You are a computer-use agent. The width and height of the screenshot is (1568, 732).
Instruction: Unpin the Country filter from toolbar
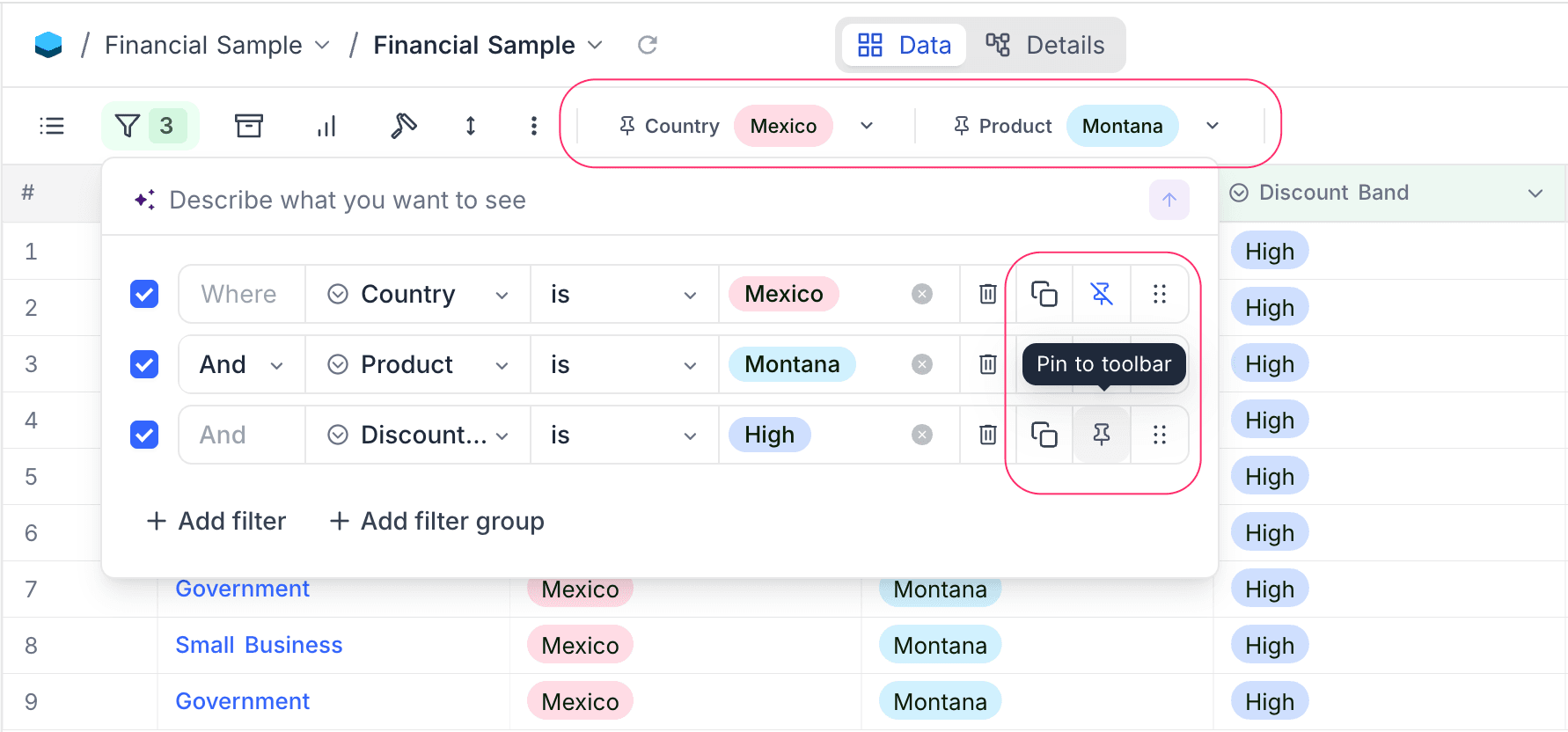(x=1101, y=294)
